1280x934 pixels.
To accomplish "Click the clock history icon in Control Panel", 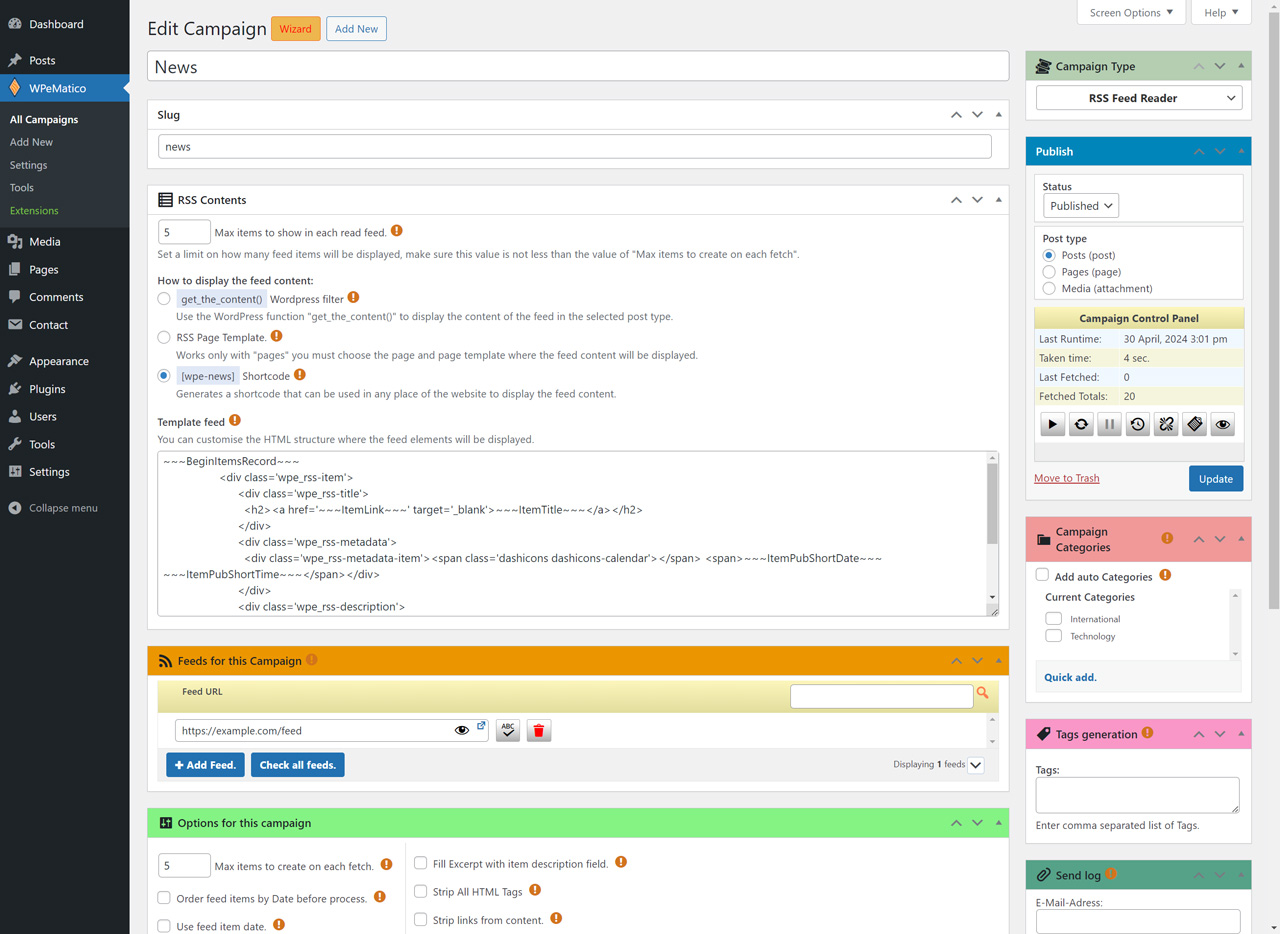I will (1138, 425).
